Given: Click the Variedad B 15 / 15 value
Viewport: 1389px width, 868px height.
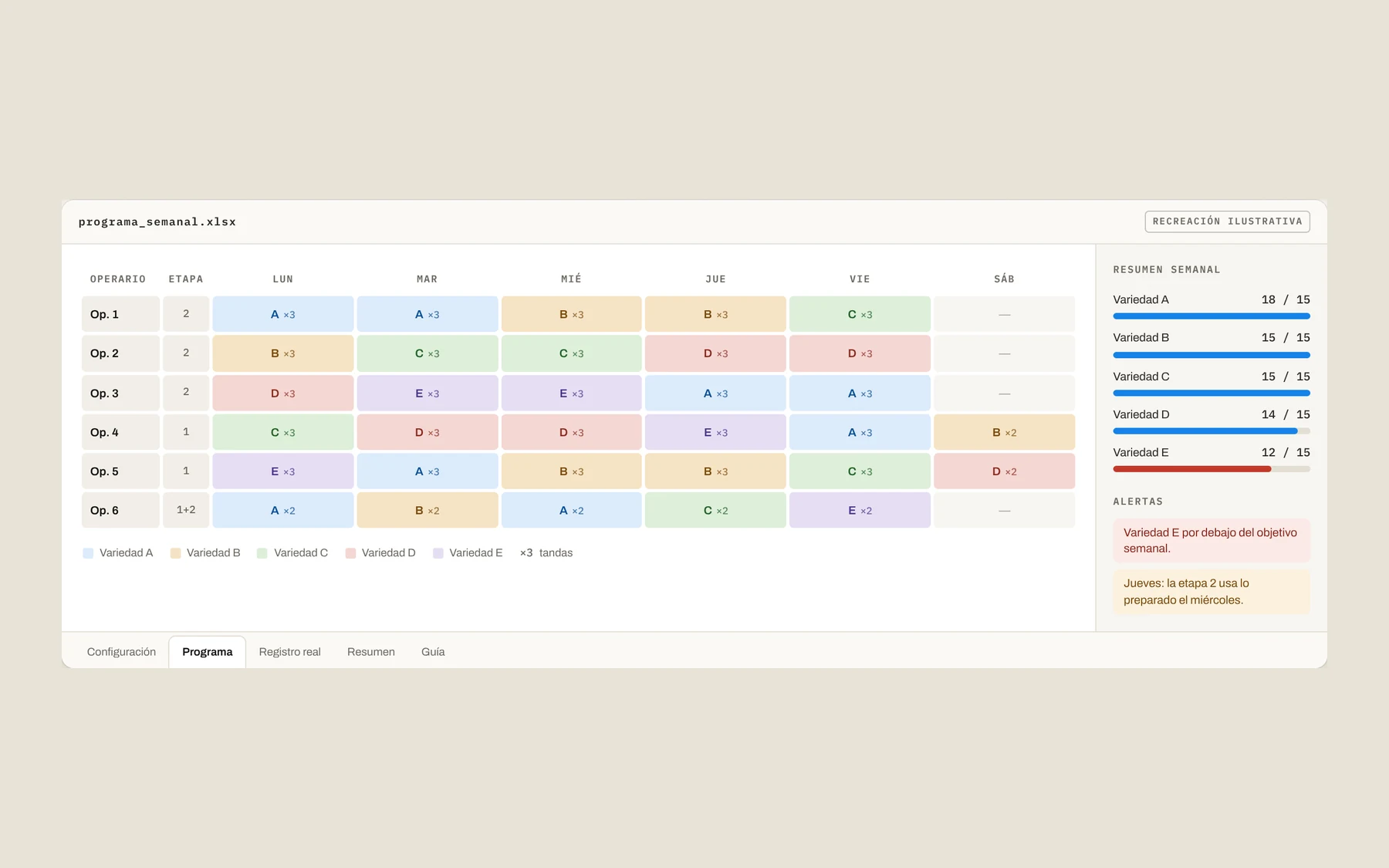Looking at the screenshot, I should coord(1286,338).
